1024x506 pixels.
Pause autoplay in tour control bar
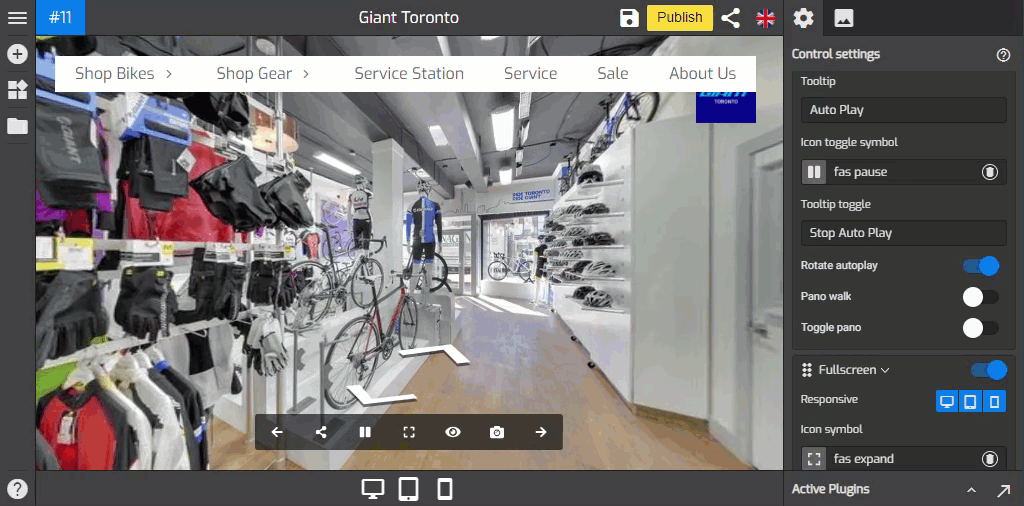[x=365, y=432]
